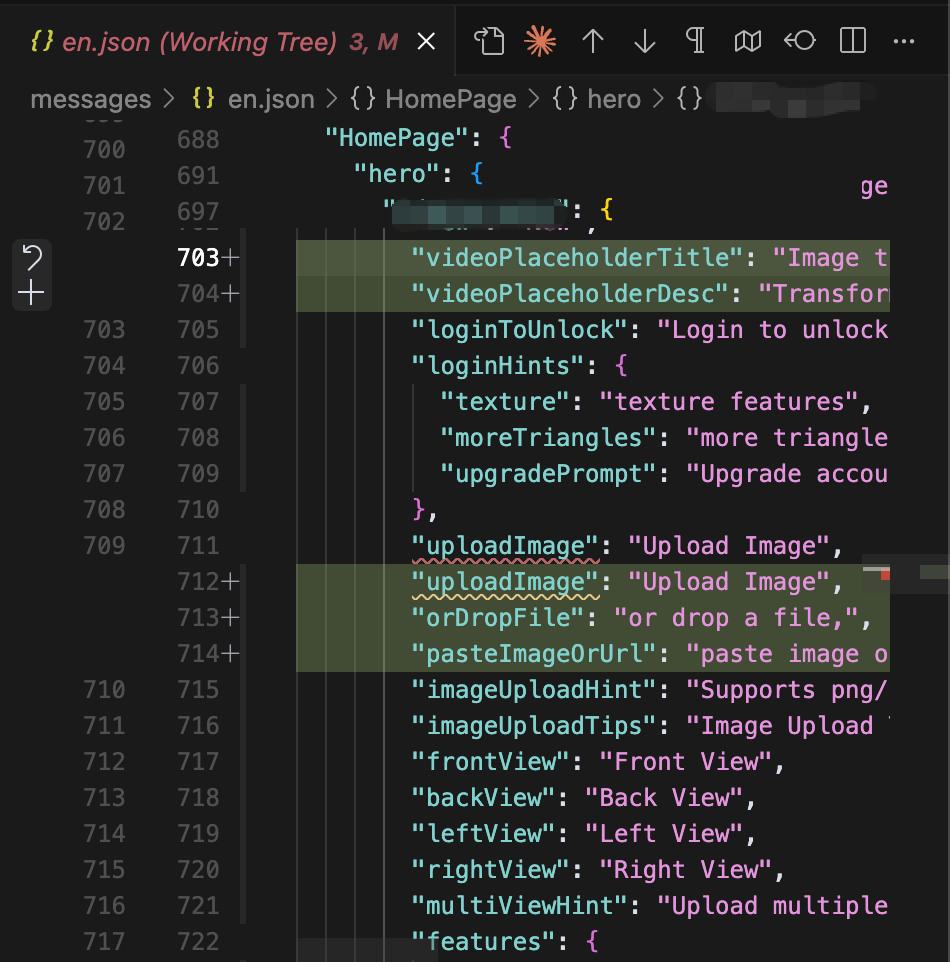Click the "hero" key in sticky header
The width and height of the screenshot is (950, 962).
click(397, 174)
